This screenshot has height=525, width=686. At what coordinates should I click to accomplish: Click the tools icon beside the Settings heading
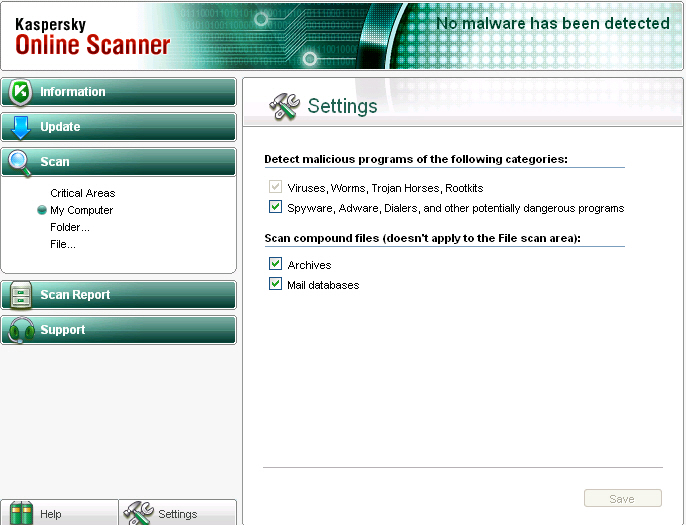(284, 106)
